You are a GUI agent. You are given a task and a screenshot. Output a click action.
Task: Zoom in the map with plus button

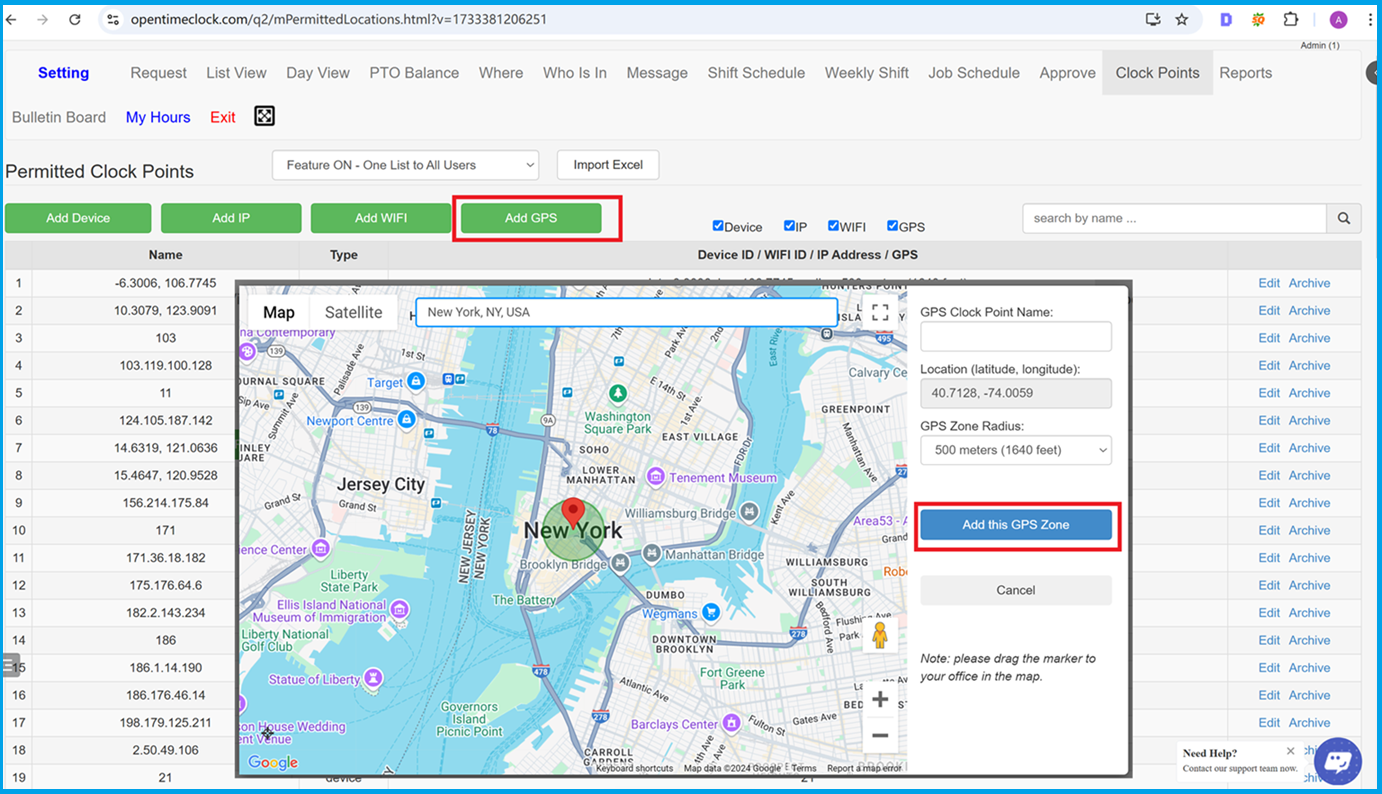pos(880,699)
